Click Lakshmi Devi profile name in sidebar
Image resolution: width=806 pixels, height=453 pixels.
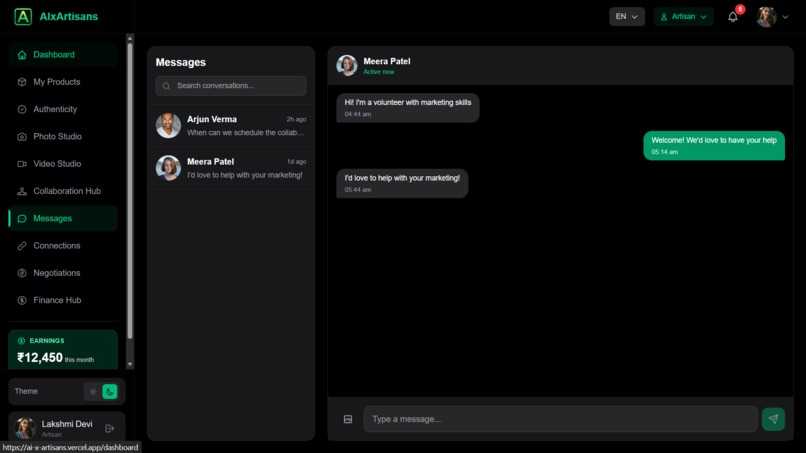(x=67, y=424)
